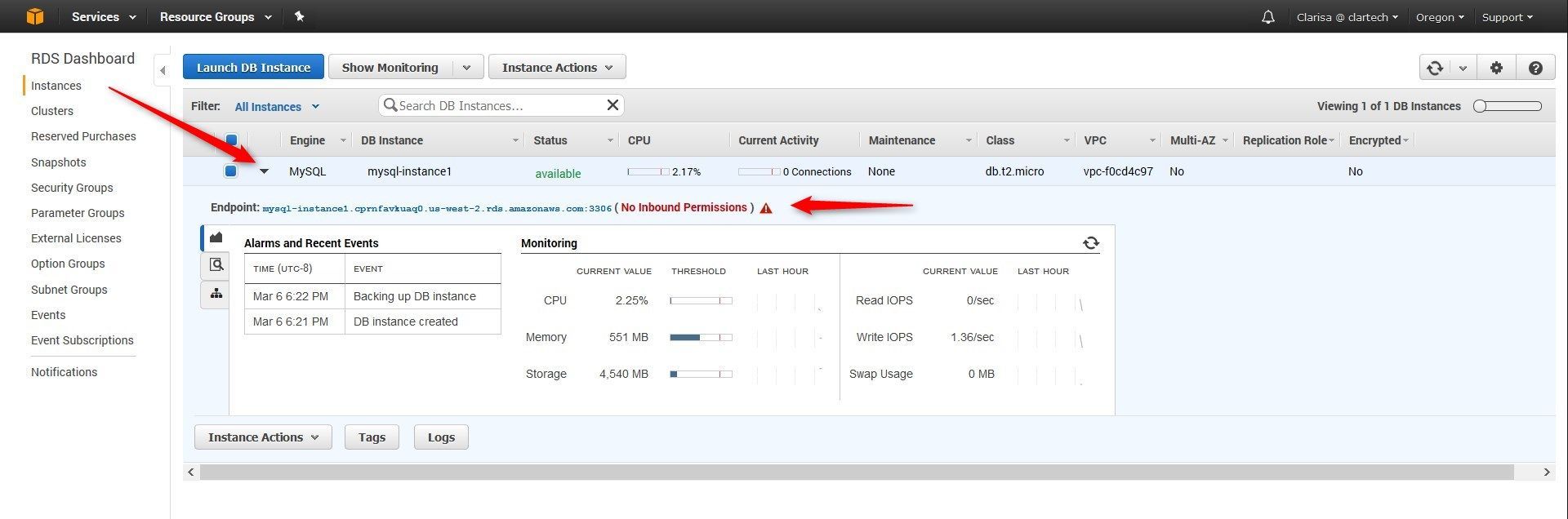Open Parameter Groups in the sidebar
The image size is (1568, 519).
(78, 213)
